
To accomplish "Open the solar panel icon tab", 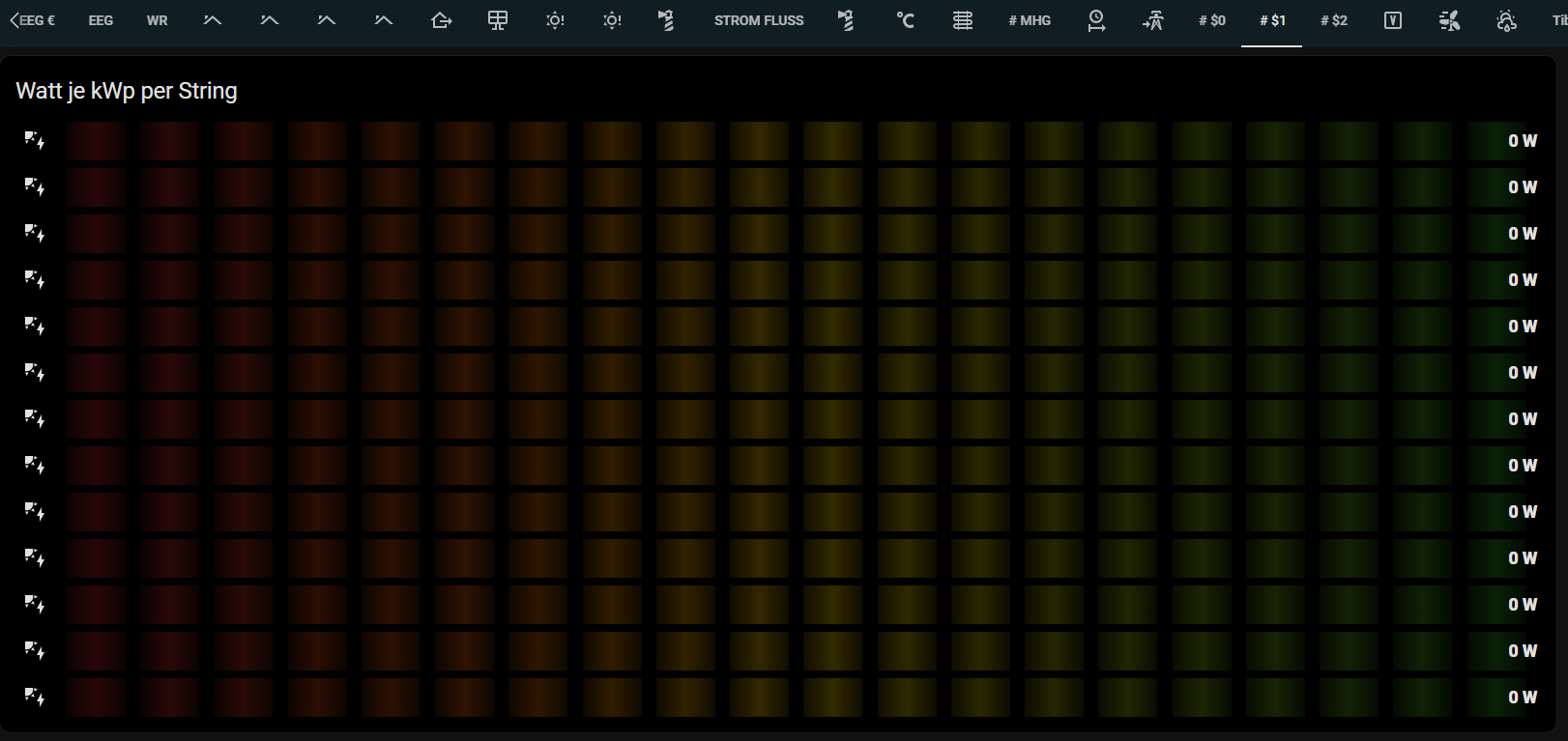I will click(x=498, y=20).
